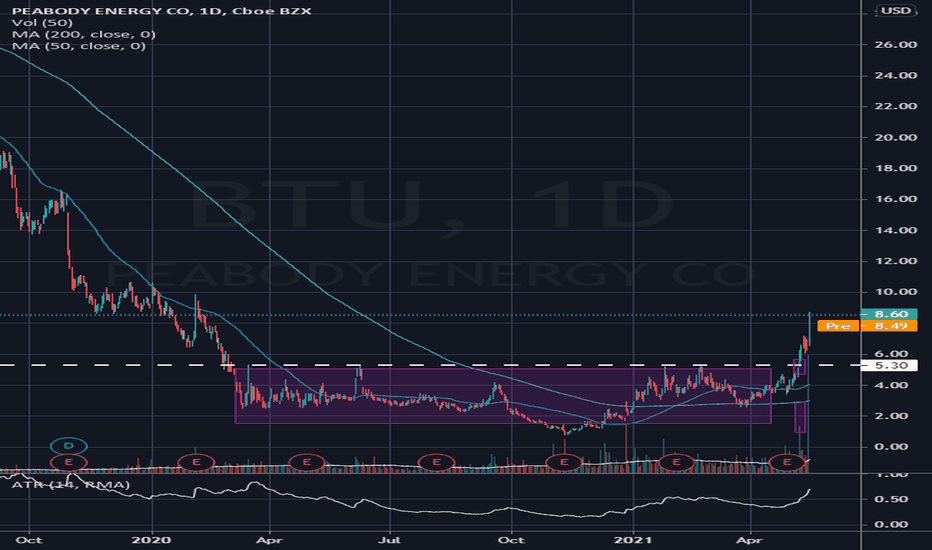The height and width of the screenshot is (550, 932).
Task: Click the D dividend marker
Action: point(69,445)
